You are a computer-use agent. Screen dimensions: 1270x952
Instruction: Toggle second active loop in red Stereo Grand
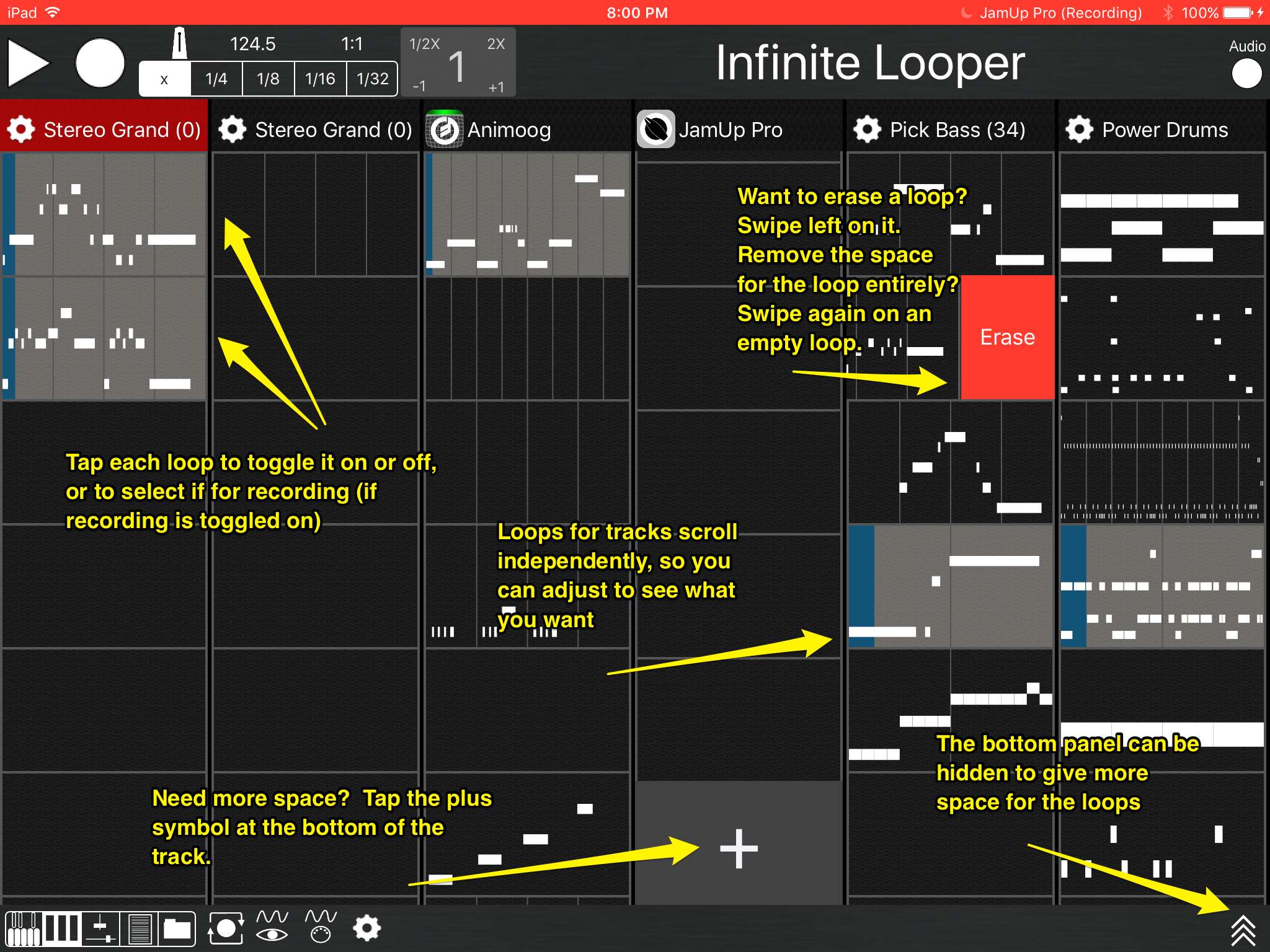pos(104,338)
